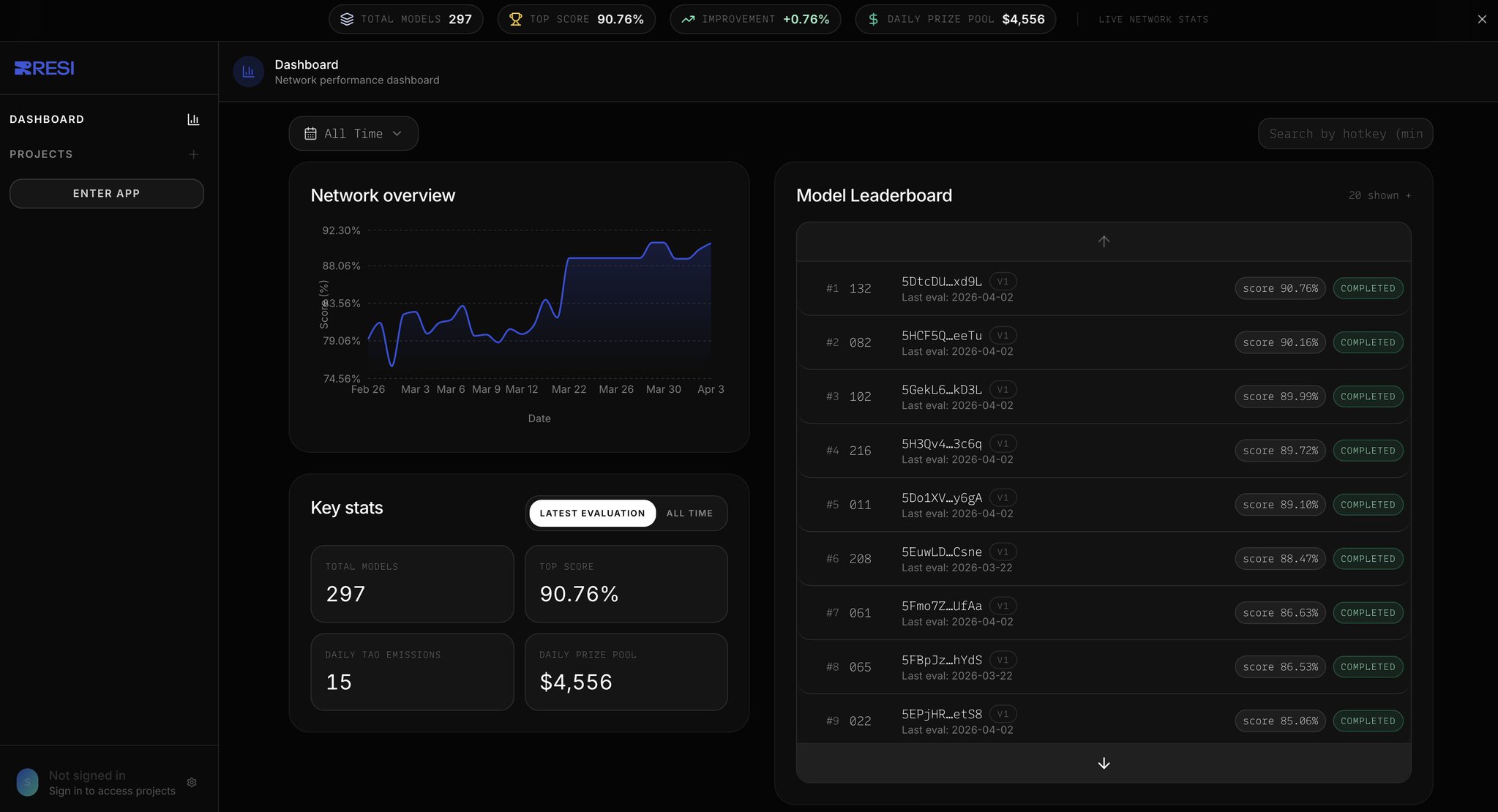
Task: Select Dashboard in the sidebar
Action: [x=47, y=119]
